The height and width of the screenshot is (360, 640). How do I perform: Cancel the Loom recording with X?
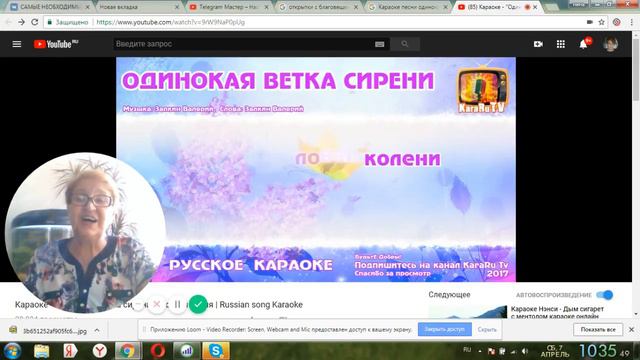[156, 304]
